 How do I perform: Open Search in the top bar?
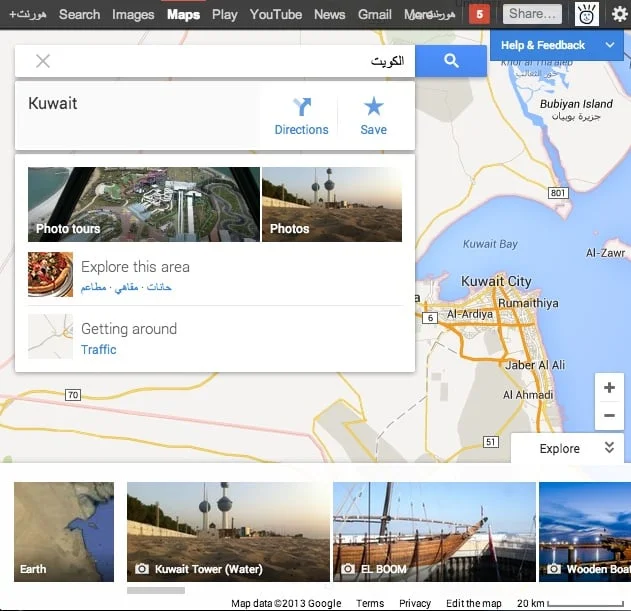79,14
